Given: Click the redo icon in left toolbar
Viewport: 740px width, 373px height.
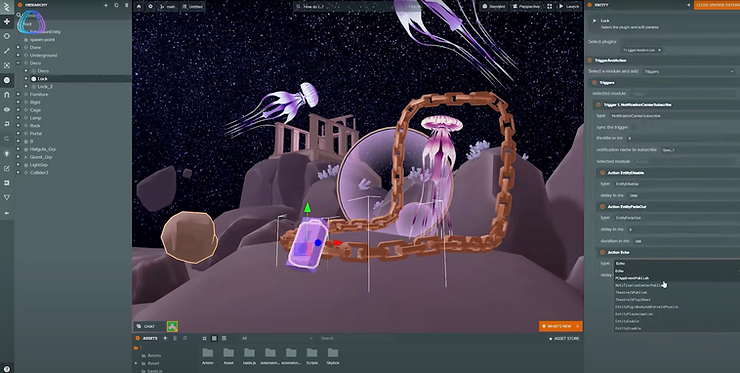Looking at the screenshot, I should click(x=7, y=138).
